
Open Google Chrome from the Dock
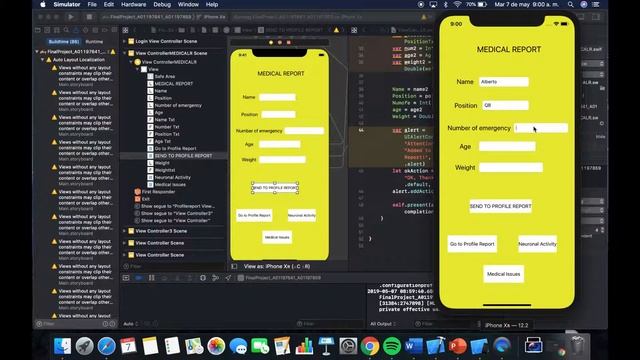pos(370,346)
